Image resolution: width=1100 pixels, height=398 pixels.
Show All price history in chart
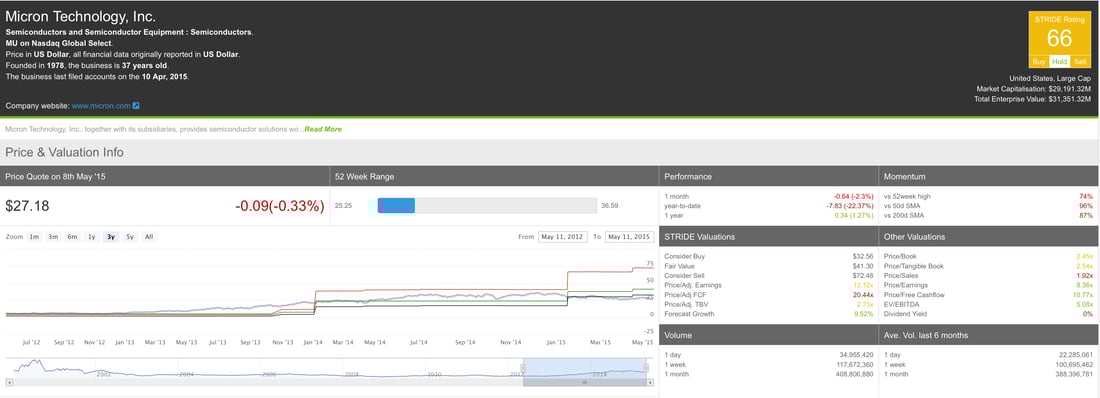coord(149,237)
